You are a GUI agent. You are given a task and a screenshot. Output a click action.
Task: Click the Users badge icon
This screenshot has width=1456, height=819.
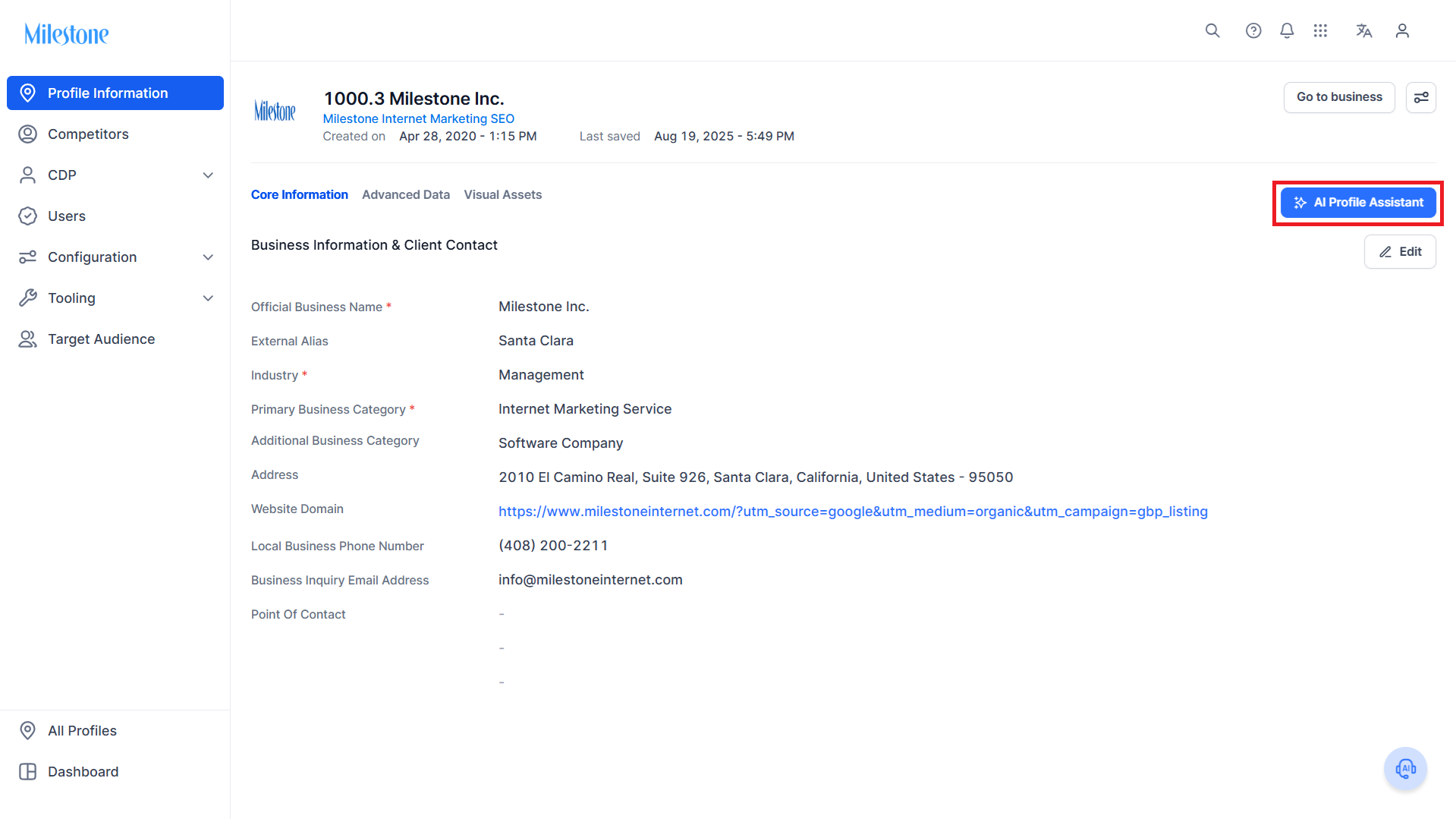click(x=28, y=216)
